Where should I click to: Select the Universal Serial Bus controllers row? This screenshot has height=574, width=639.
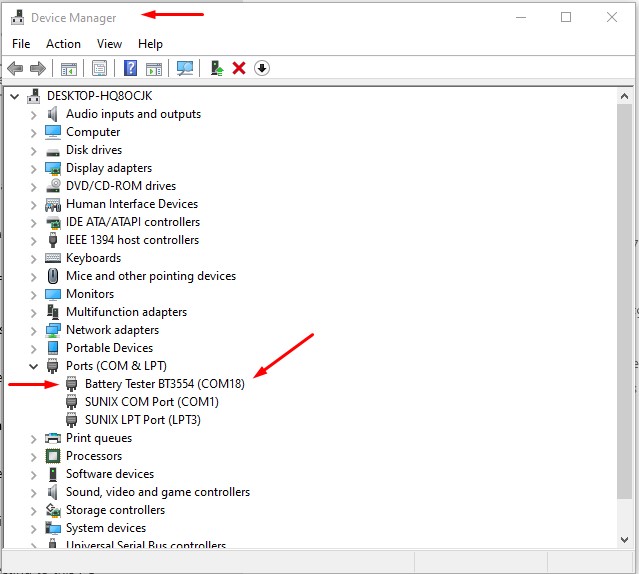coord(146,545)
